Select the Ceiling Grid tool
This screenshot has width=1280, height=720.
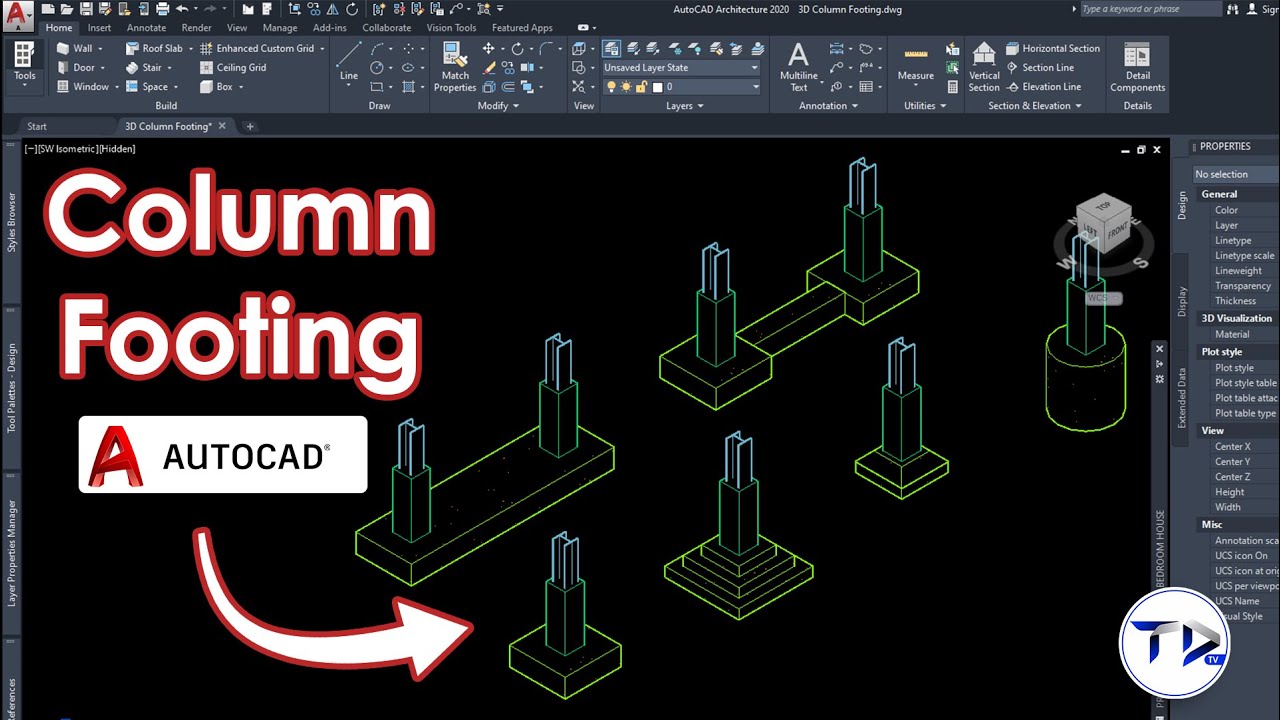(x=233, y=67)
